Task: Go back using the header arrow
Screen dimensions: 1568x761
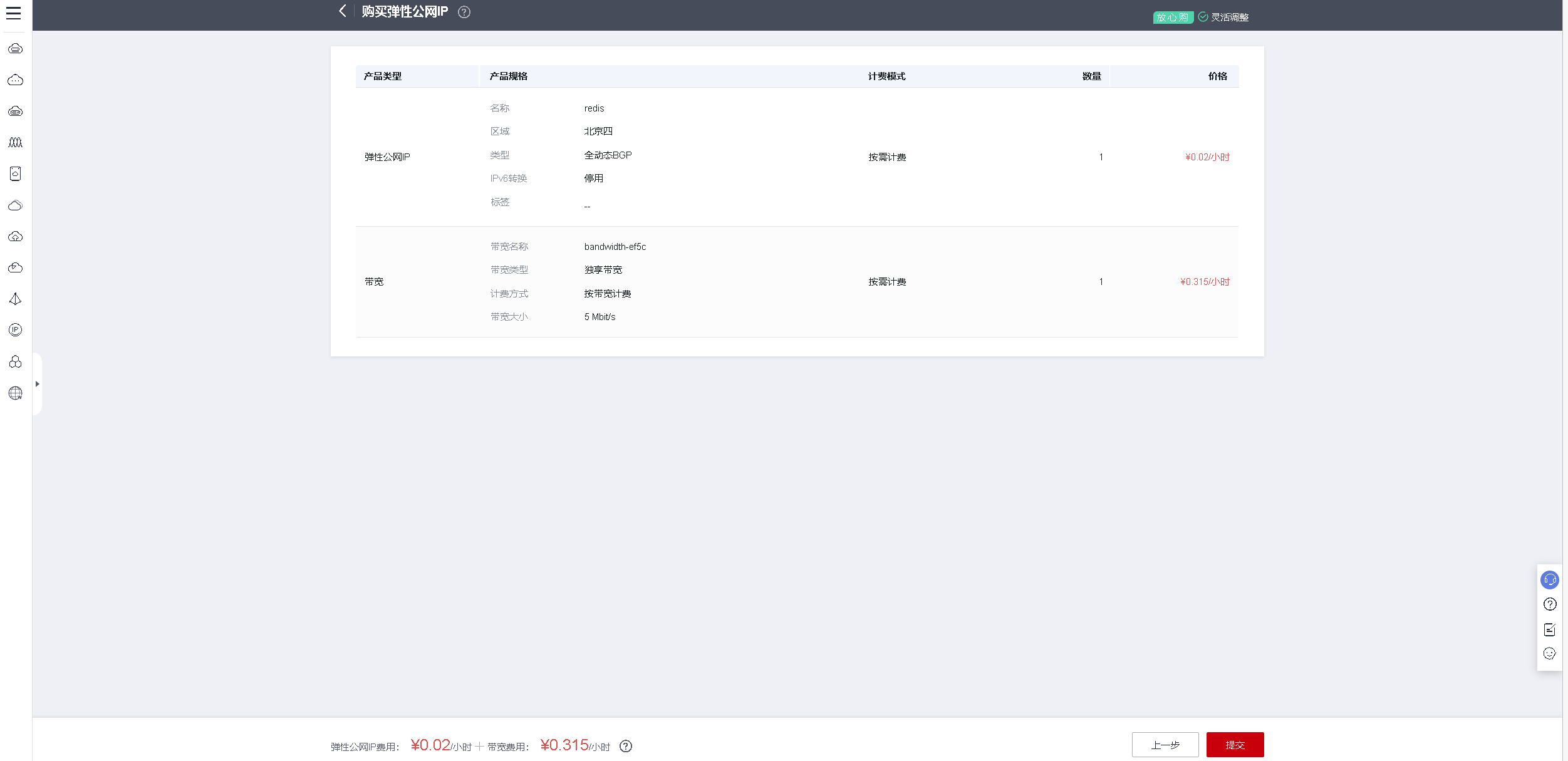Action: [342, 11]
